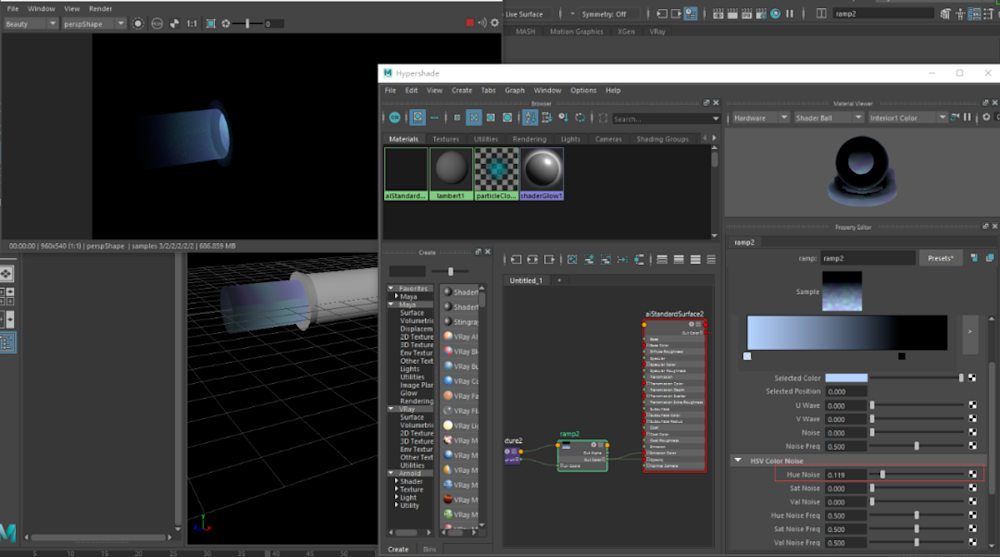Open the Graph menu in Hypershade
1000x557 pixels.
point(514,90)
